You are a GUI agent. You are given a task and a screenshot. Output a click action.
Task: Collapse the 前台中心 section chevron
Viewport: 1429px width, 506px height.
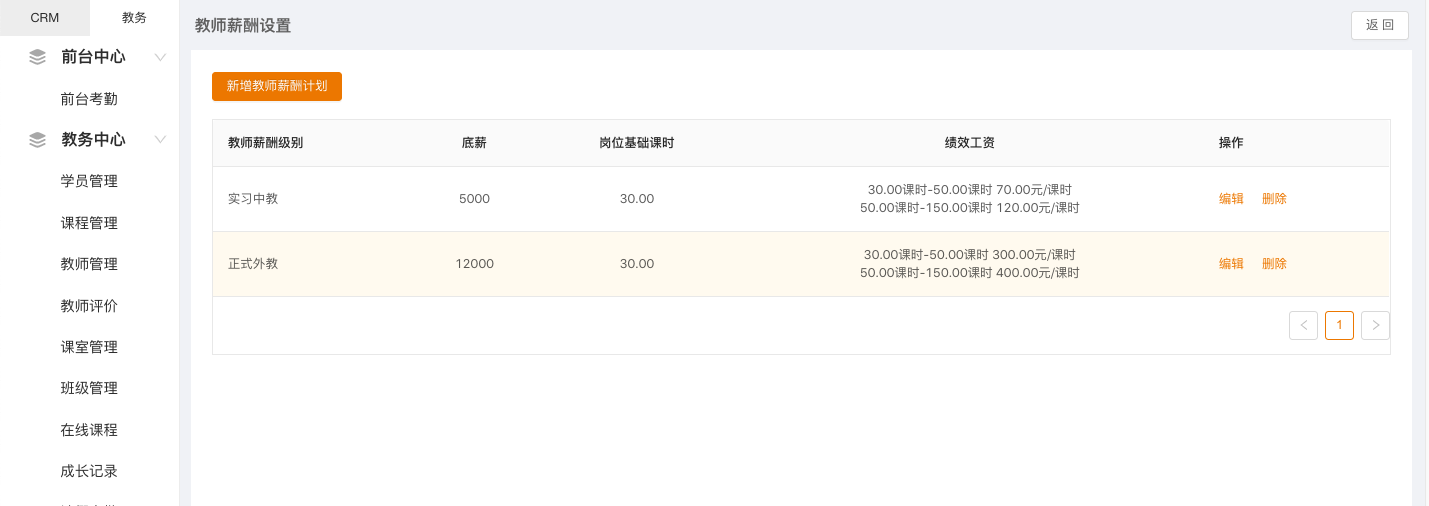pyautogui.click(x=160, y=57)
